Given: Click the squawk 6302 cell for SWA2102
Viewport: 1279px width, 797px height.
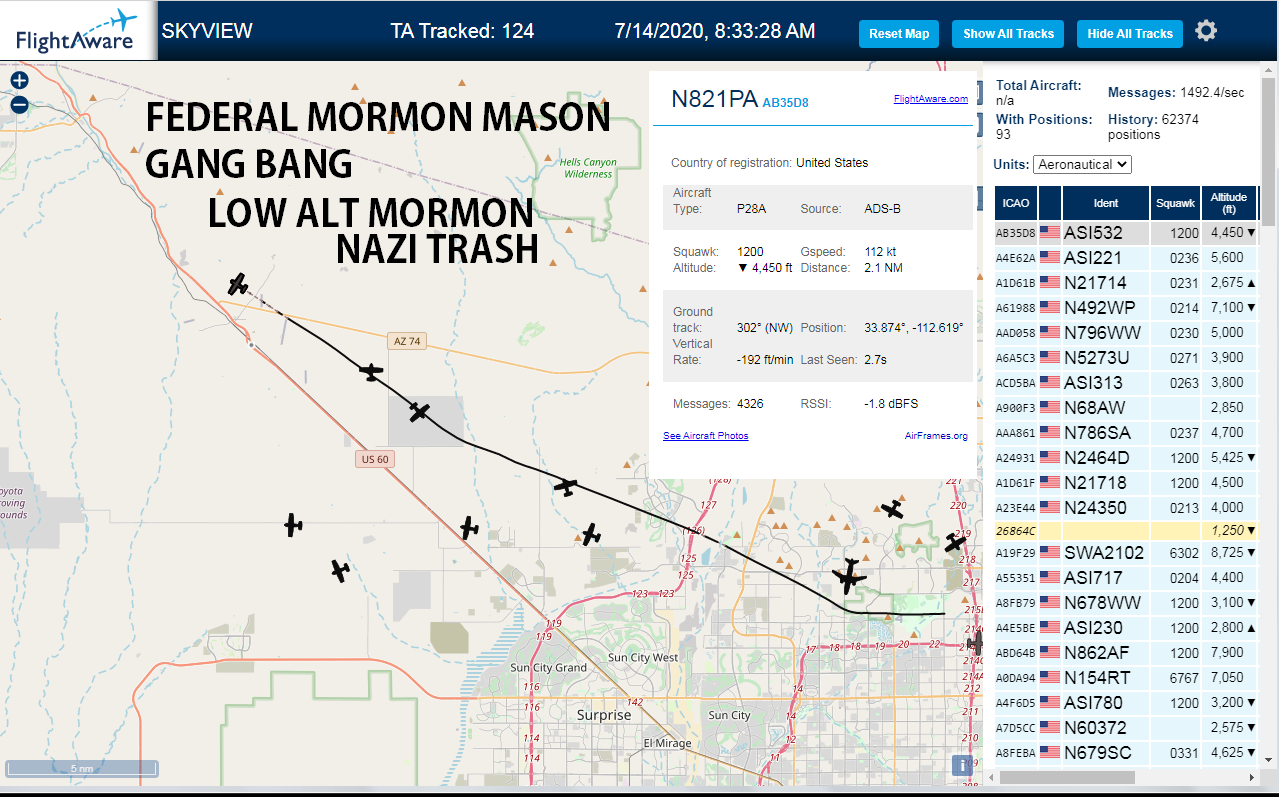Looking at the screenshot, I should (x=1175, y=553).
